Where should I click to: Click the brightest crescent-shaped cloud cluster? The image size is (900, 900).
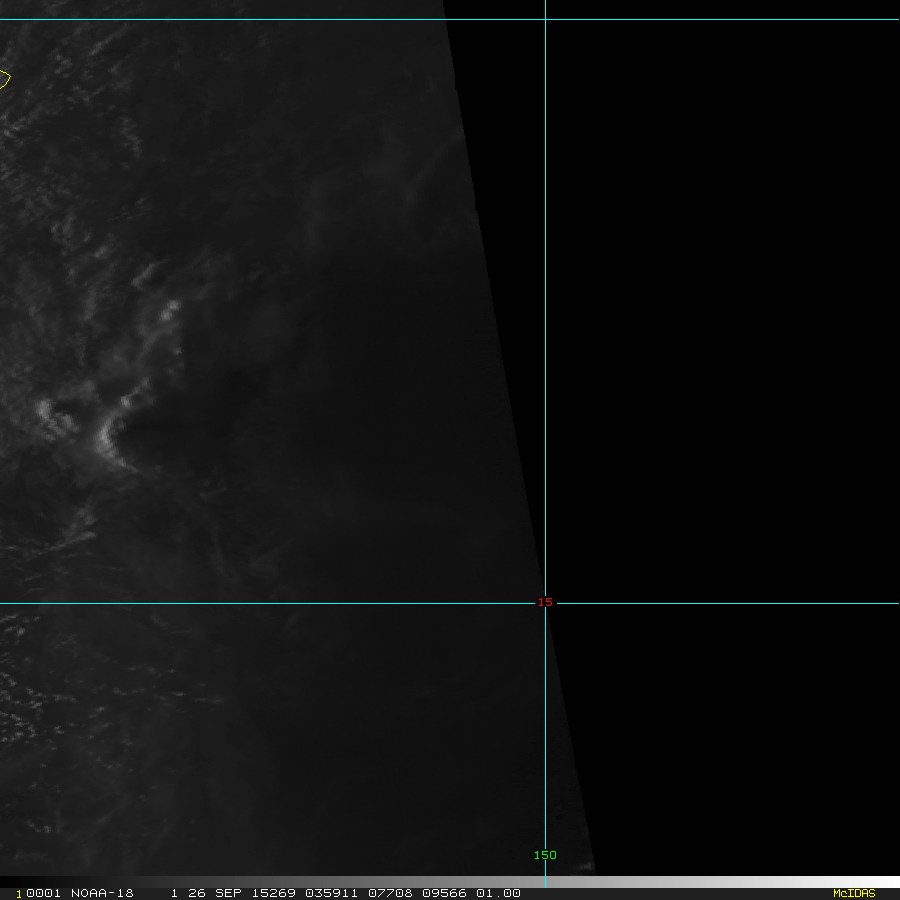[x=108, y=435]
